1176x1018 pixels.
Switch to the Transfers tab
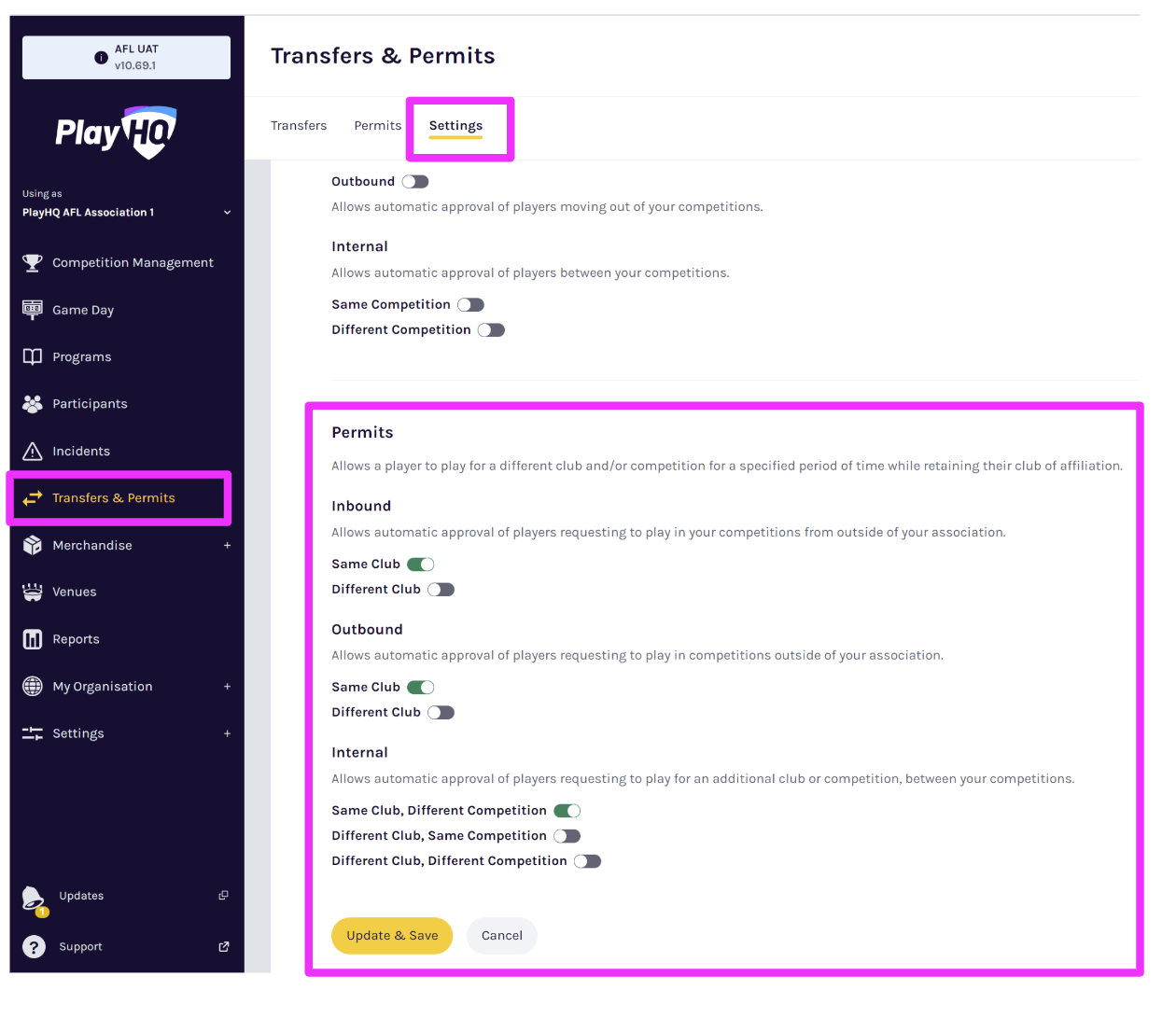click(x=299, y=126)
